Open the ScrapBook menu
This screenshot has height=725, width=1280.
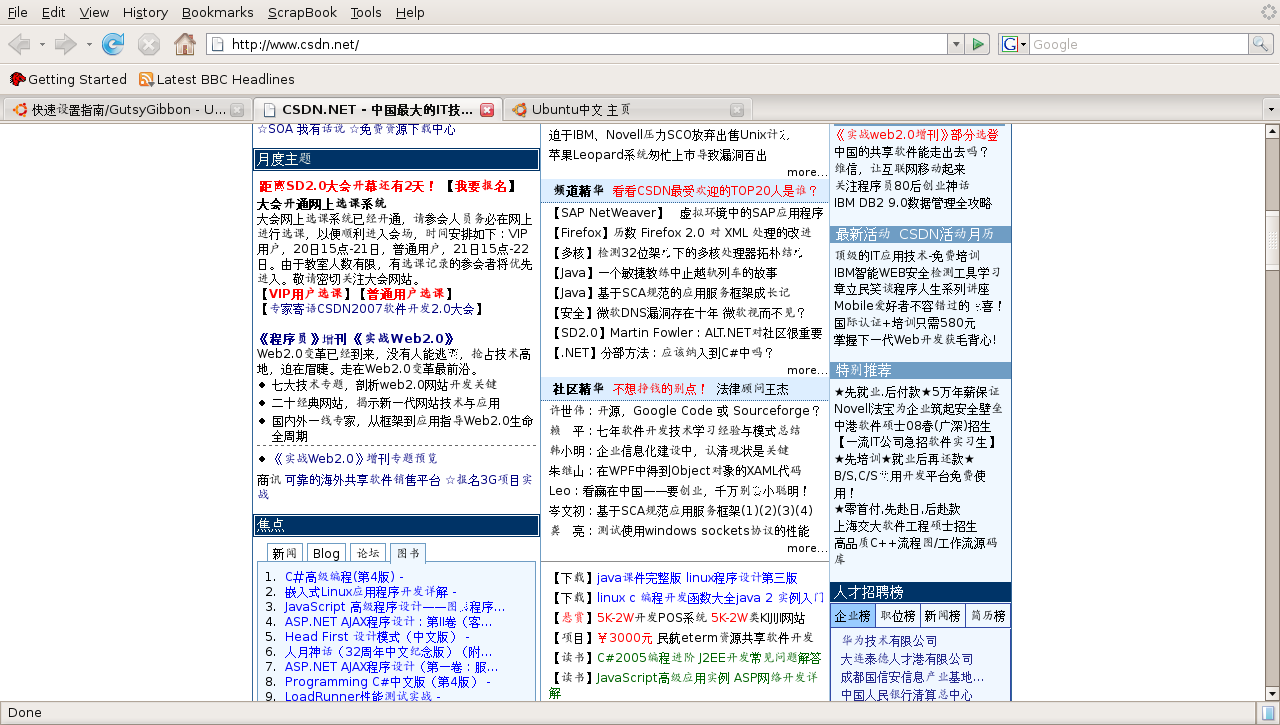coord(302,12)
